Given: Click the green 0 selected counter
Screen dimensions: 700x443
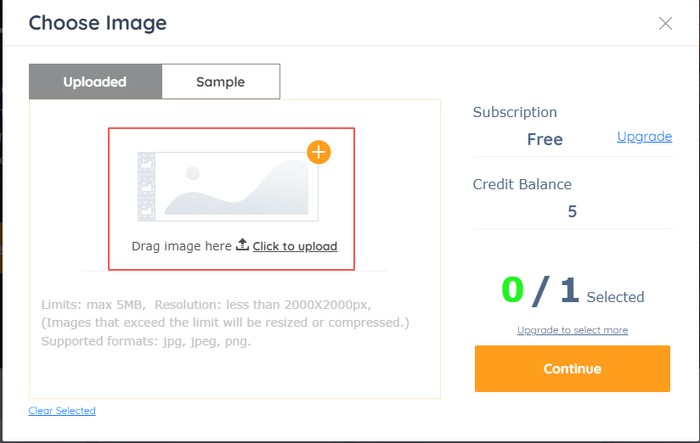Looking at the screenshot, I should (512, 290).
